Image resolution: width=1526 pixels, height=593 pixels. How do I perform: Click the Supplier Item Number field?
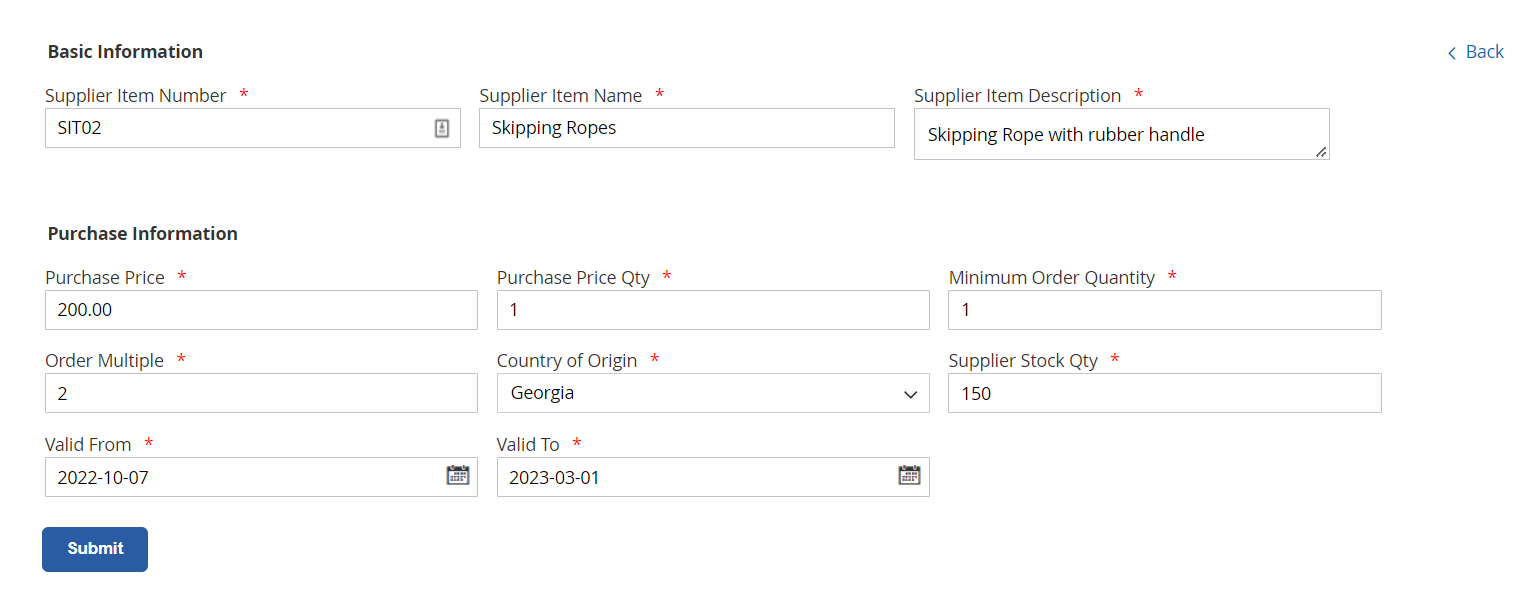tap(235, 128)
